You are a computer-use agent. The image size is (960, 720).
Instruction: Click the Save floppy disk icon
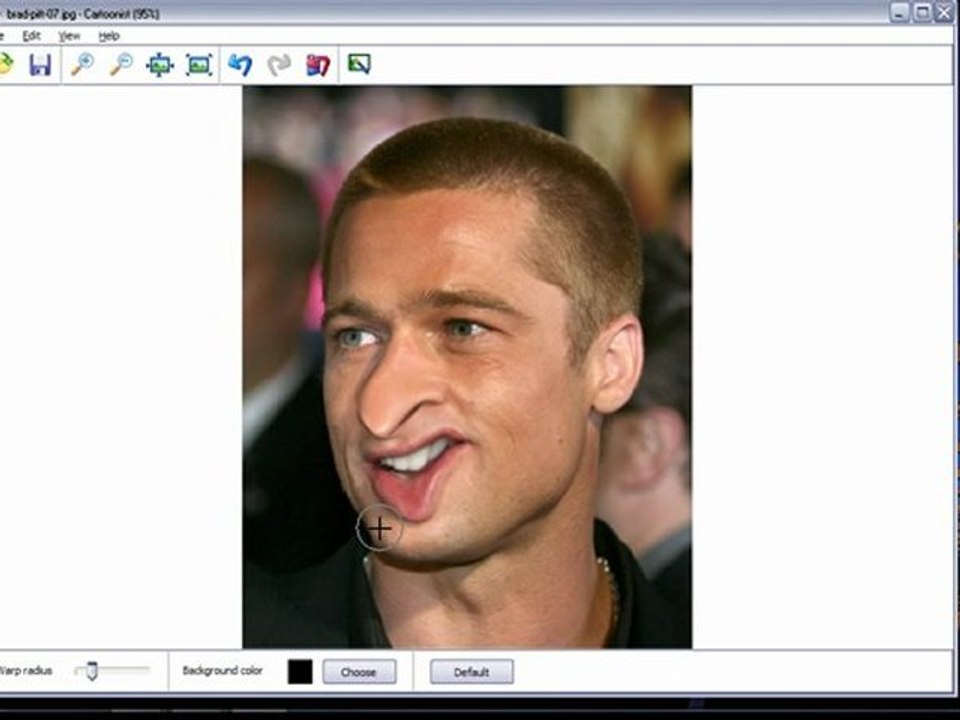click(x=40, y=64)
